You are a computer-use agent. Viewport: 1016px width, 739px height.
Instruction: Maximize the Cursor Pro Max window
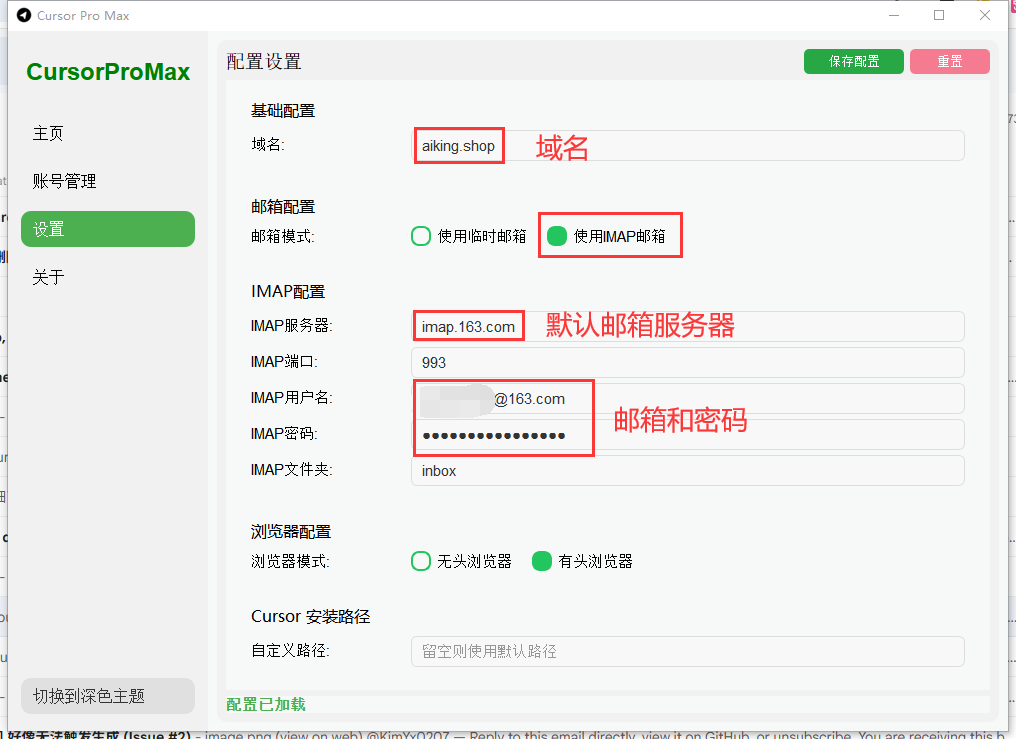[x=939, y=15]
